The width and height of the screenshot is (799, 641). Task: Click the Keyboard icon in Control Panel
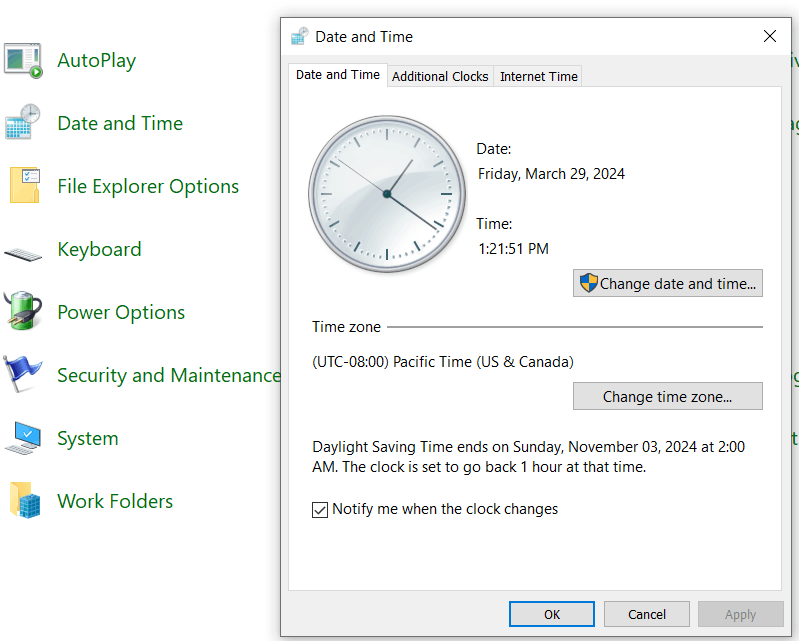(23, 254)
